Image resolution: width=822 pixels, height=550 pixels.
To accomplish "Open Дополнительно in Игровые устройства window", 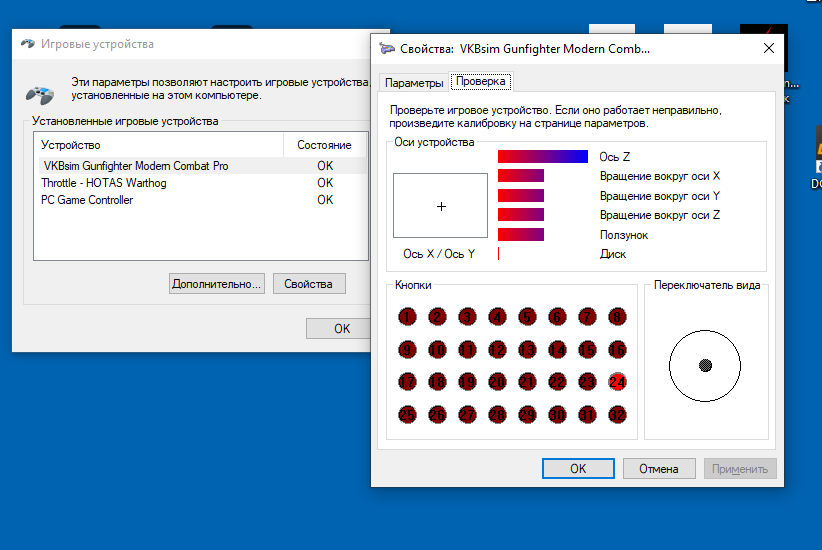I will click(x=217, y=284).
